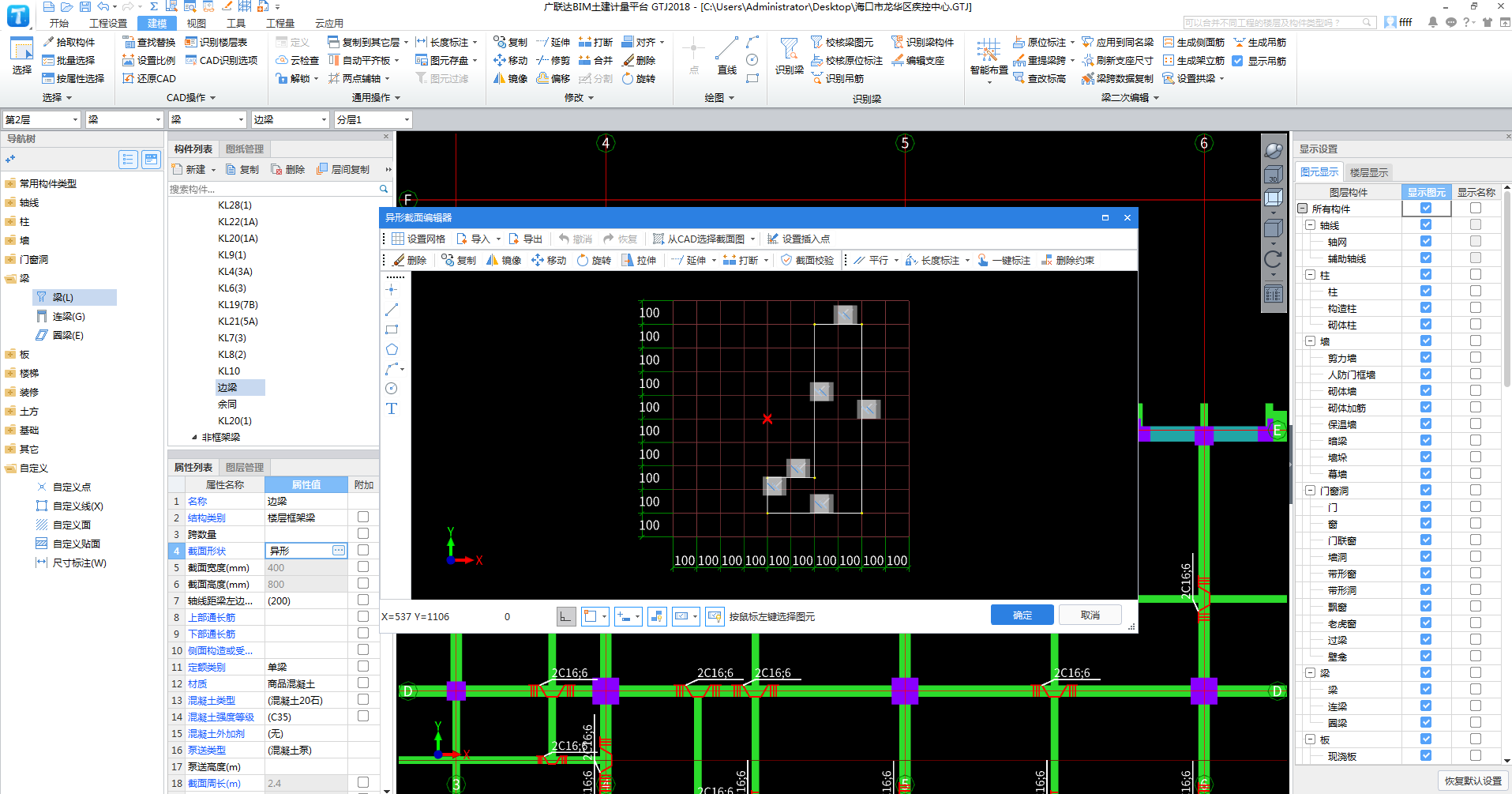Click the 旋转 rotate tool in ribbon
The image size is (1512, 794).
(639, 78)
